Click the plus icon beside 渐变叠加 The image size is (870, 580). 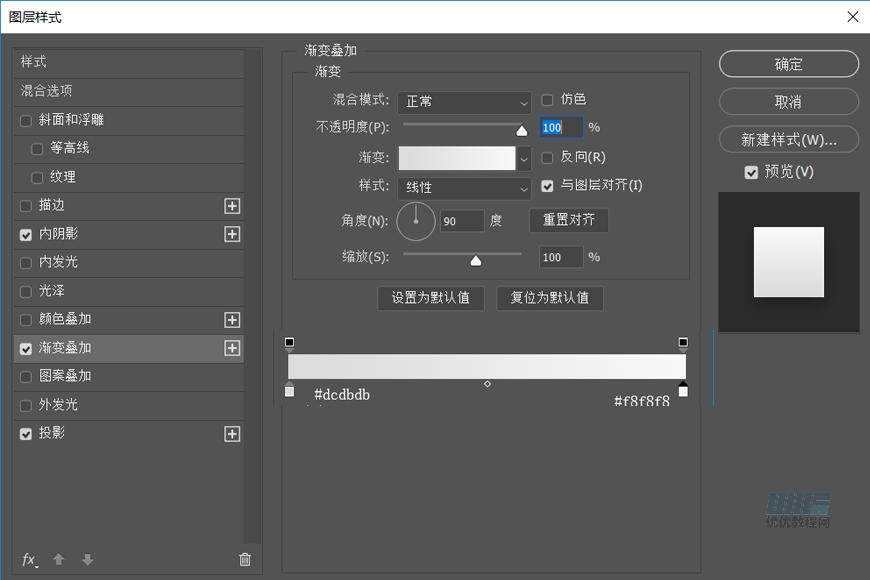[232, 348]
